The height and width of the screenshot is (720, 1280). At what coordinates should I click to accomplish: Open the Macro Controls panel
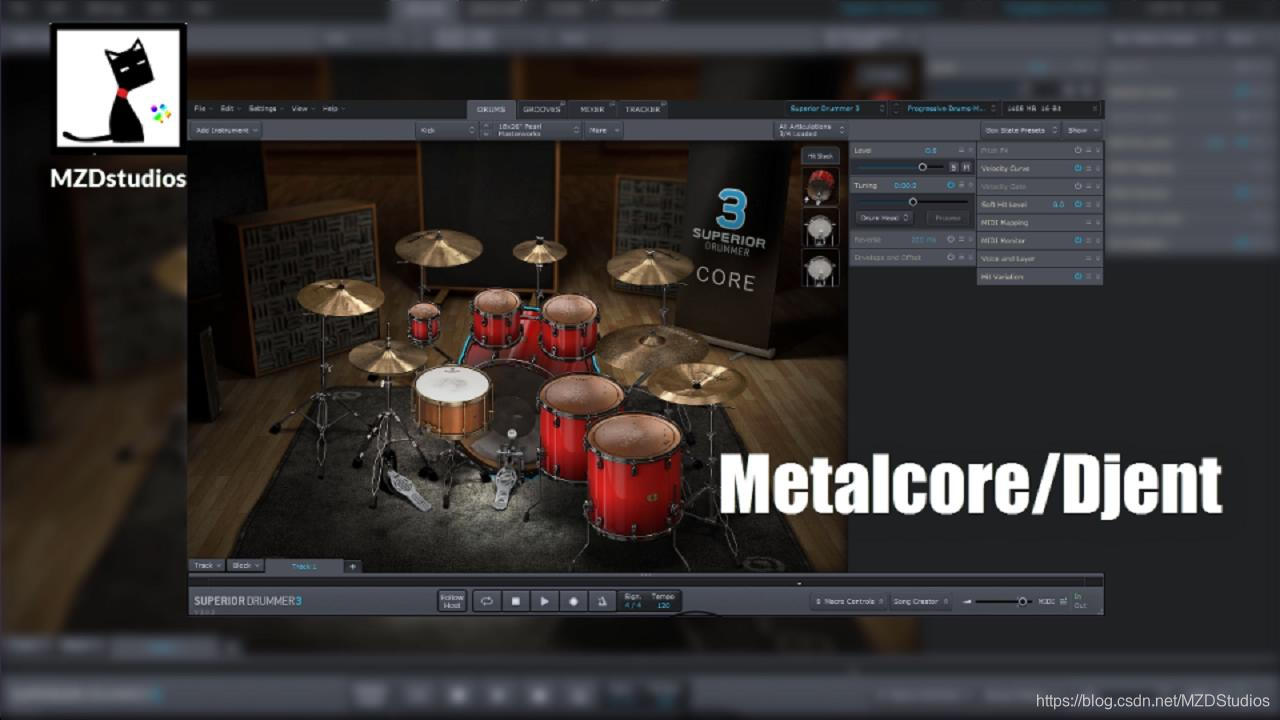coord(848,601)
